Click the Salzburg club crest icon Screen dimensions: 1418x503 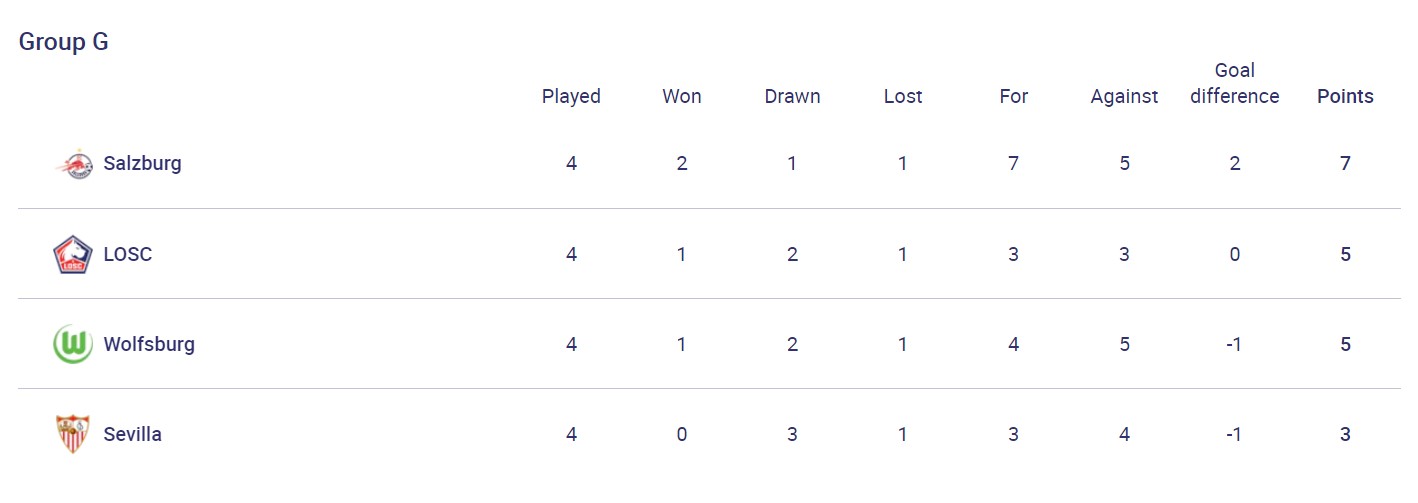coord(73,163)
